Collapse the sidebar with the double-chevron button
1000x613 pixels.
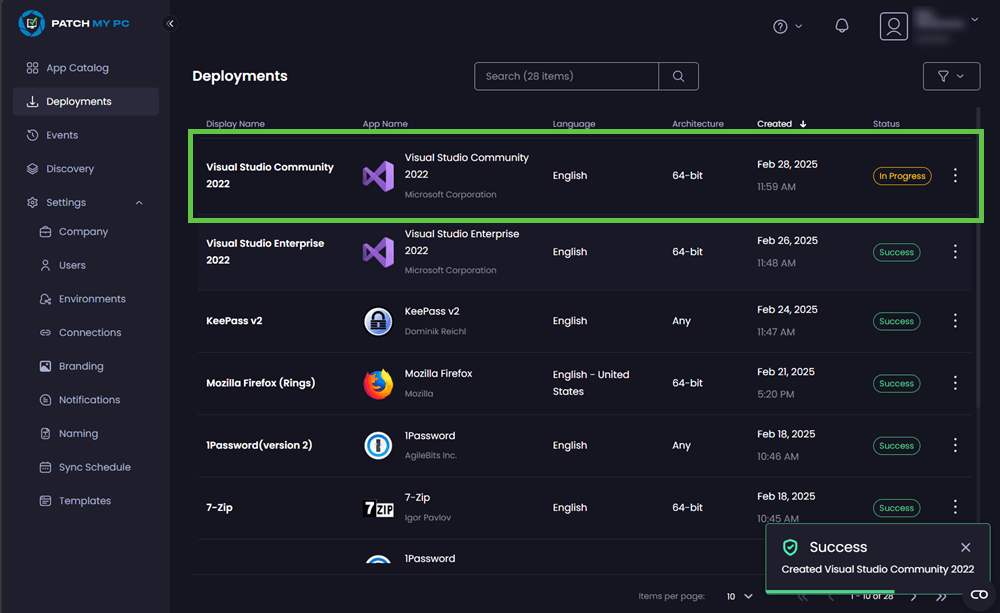click(x=170, y=24)
